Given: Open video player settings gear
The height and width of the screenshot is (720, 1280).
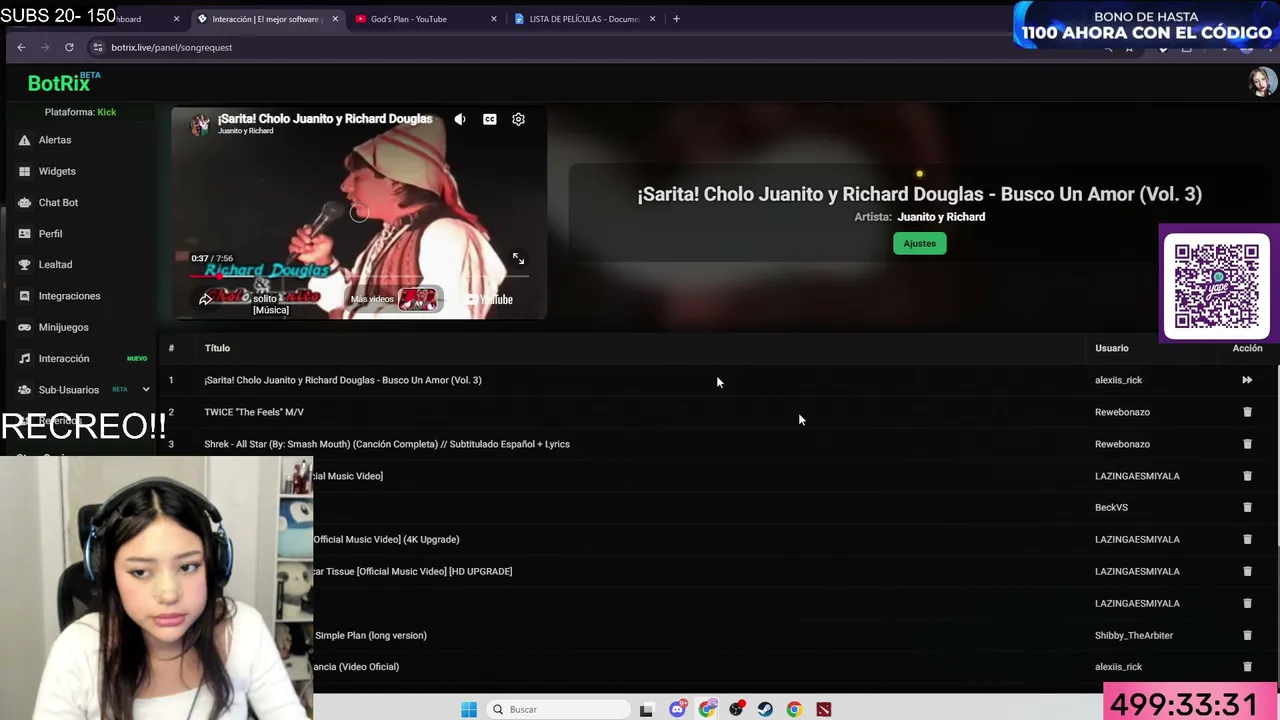Looking at the screenshot, I should 518,119.
